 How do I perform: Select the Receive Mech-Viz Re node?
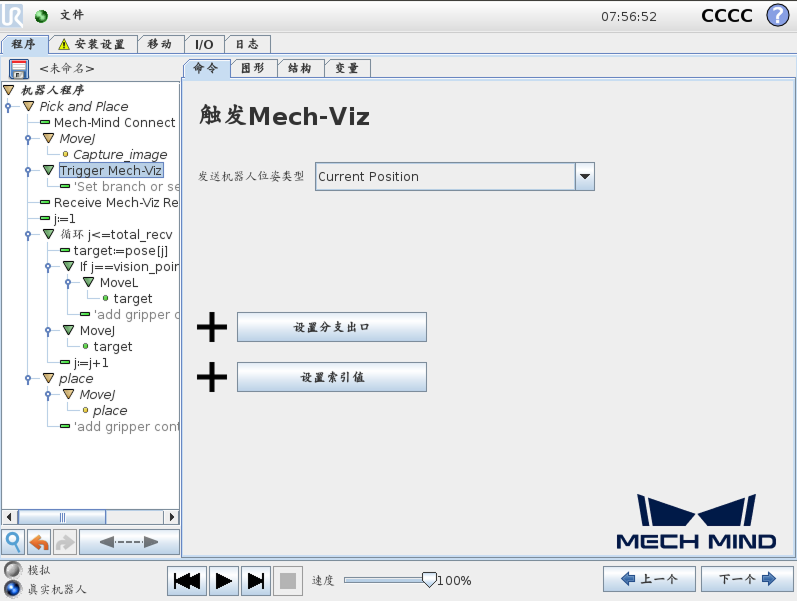click(116, 202)
